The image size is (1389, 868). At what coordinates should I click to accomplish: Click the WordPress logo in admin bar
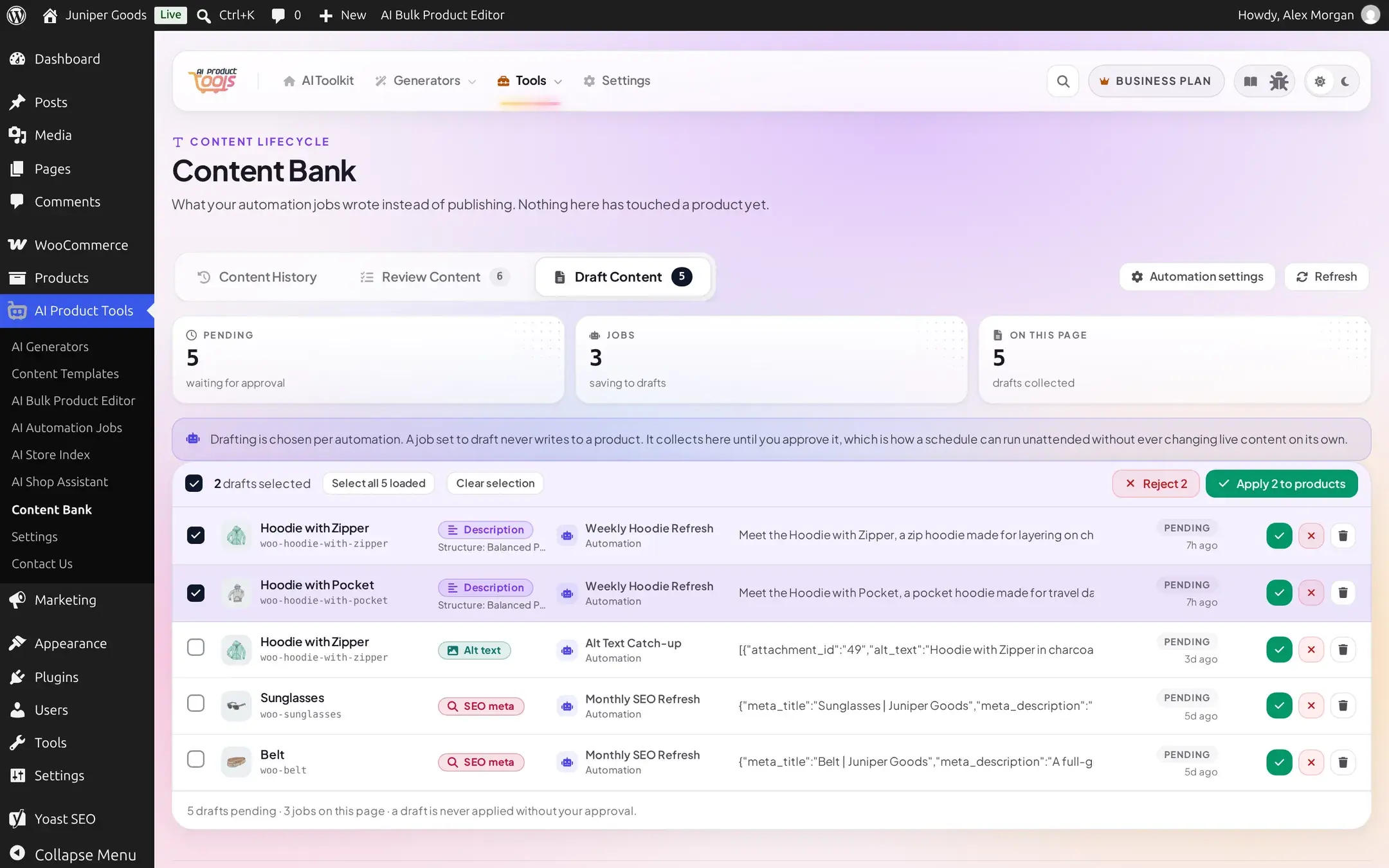16,15
